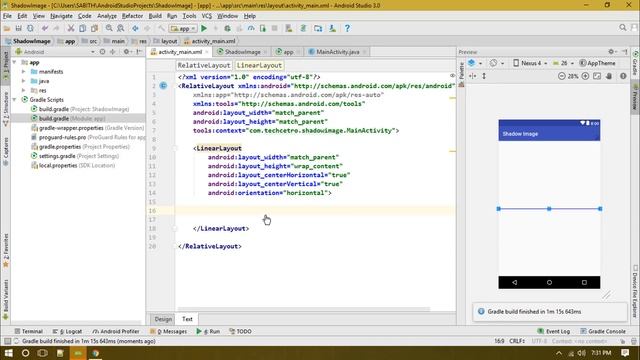Screen dimensions: 640x360
Task: Click Zoom to Fit Screen in preview
Action: [597, 76]
